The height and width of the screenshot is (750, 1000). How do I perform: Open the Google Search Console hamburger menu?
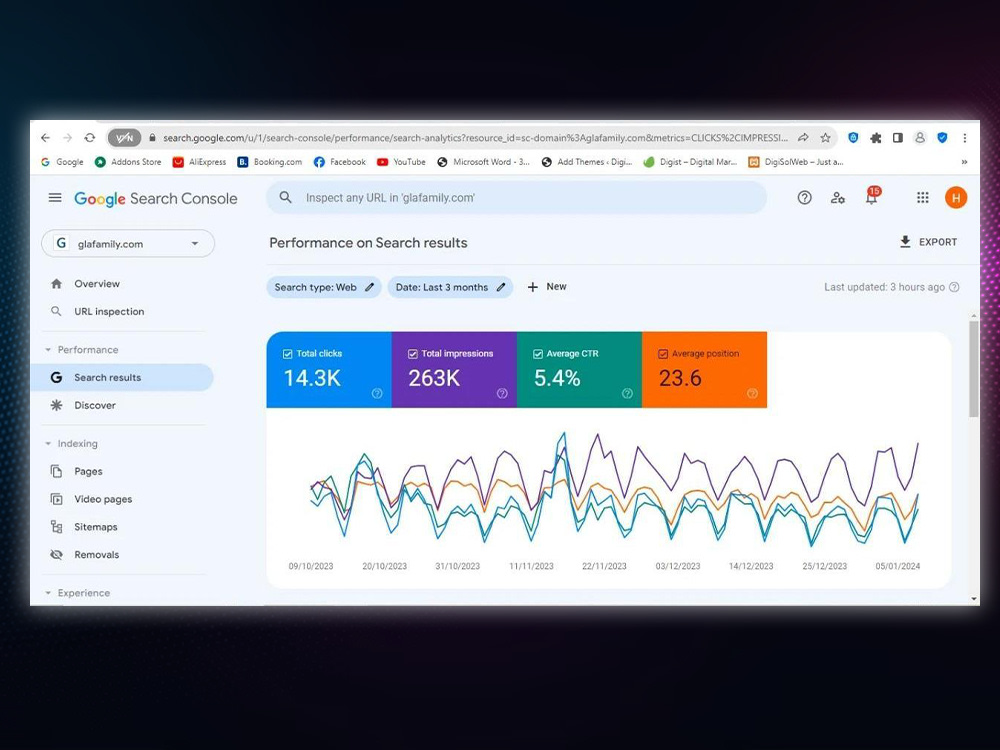point(55,198)
